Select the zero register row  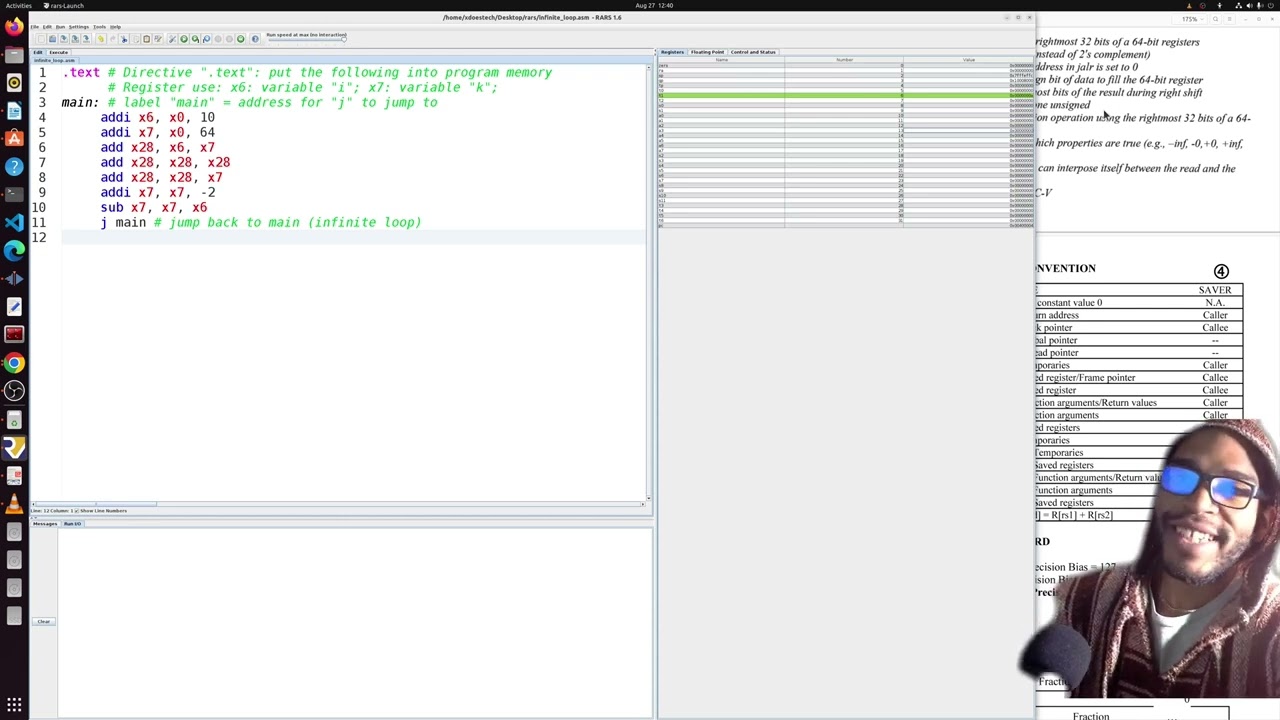pos(846,65)
